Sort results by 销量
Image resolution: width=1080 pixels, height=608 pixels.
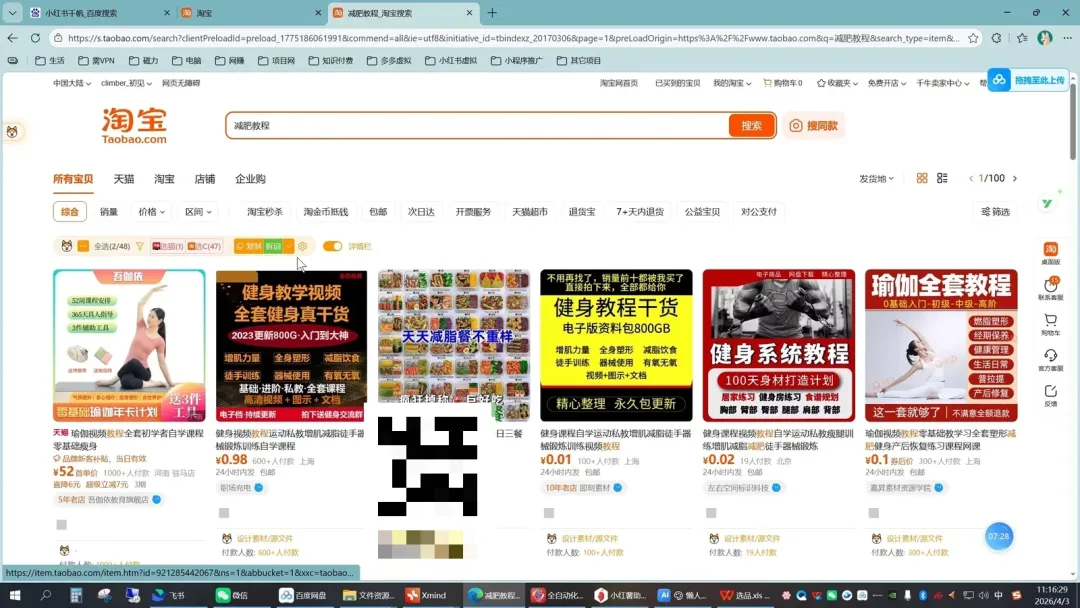[x=109, y=212]
